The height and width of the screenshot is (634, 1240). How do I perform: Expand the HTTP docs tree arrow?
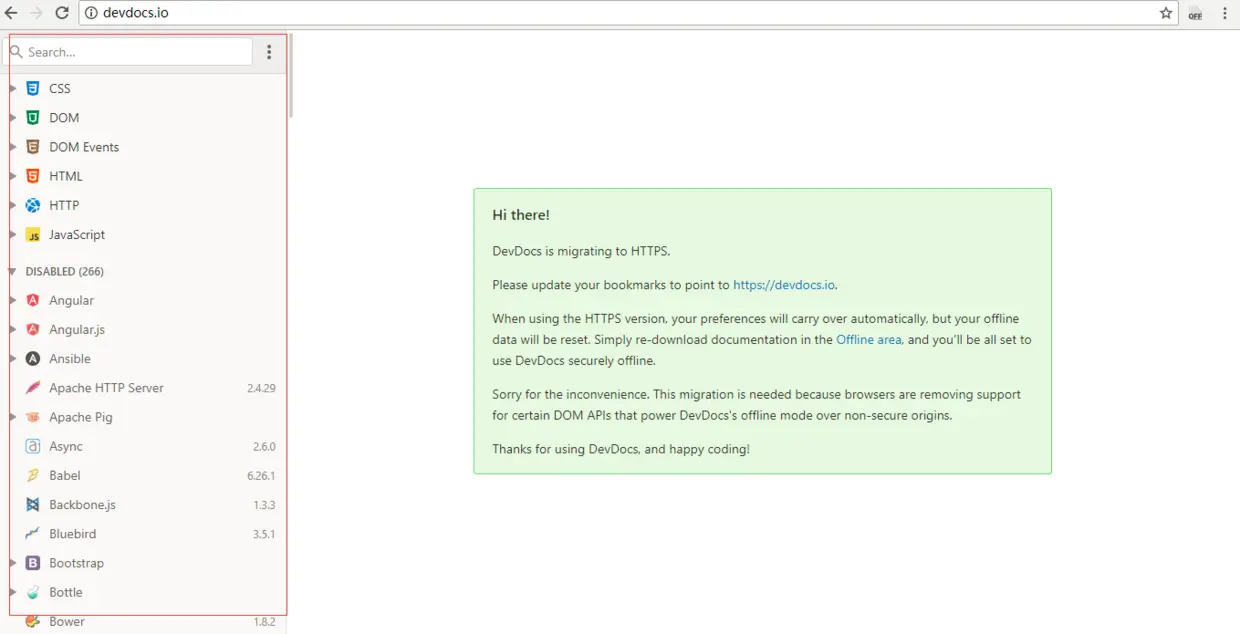coord(12,205)
